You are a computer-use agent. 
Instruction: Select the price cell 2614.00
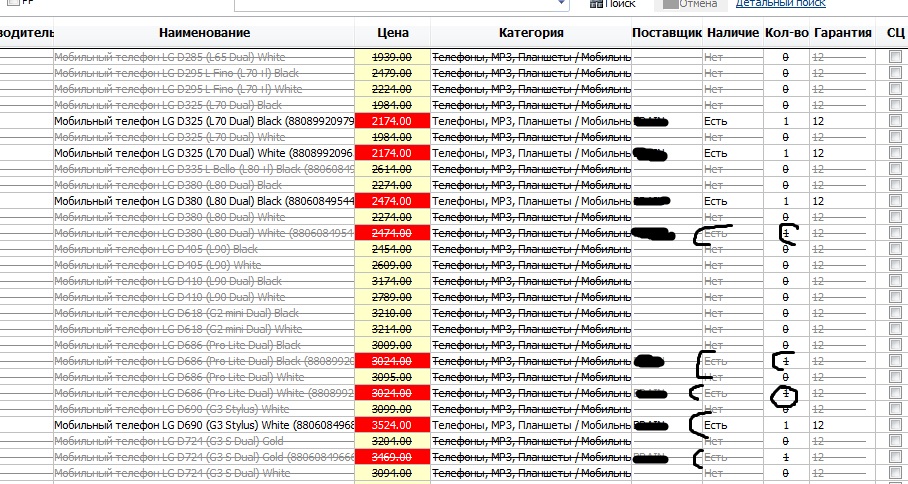click(393, 168)
